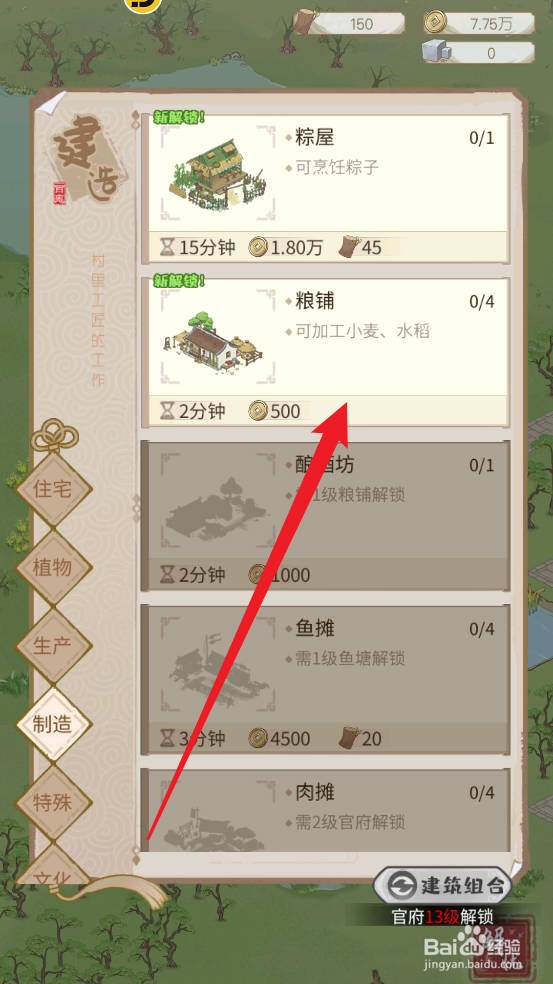Switch to the 生产 category tab

(53, 646)
